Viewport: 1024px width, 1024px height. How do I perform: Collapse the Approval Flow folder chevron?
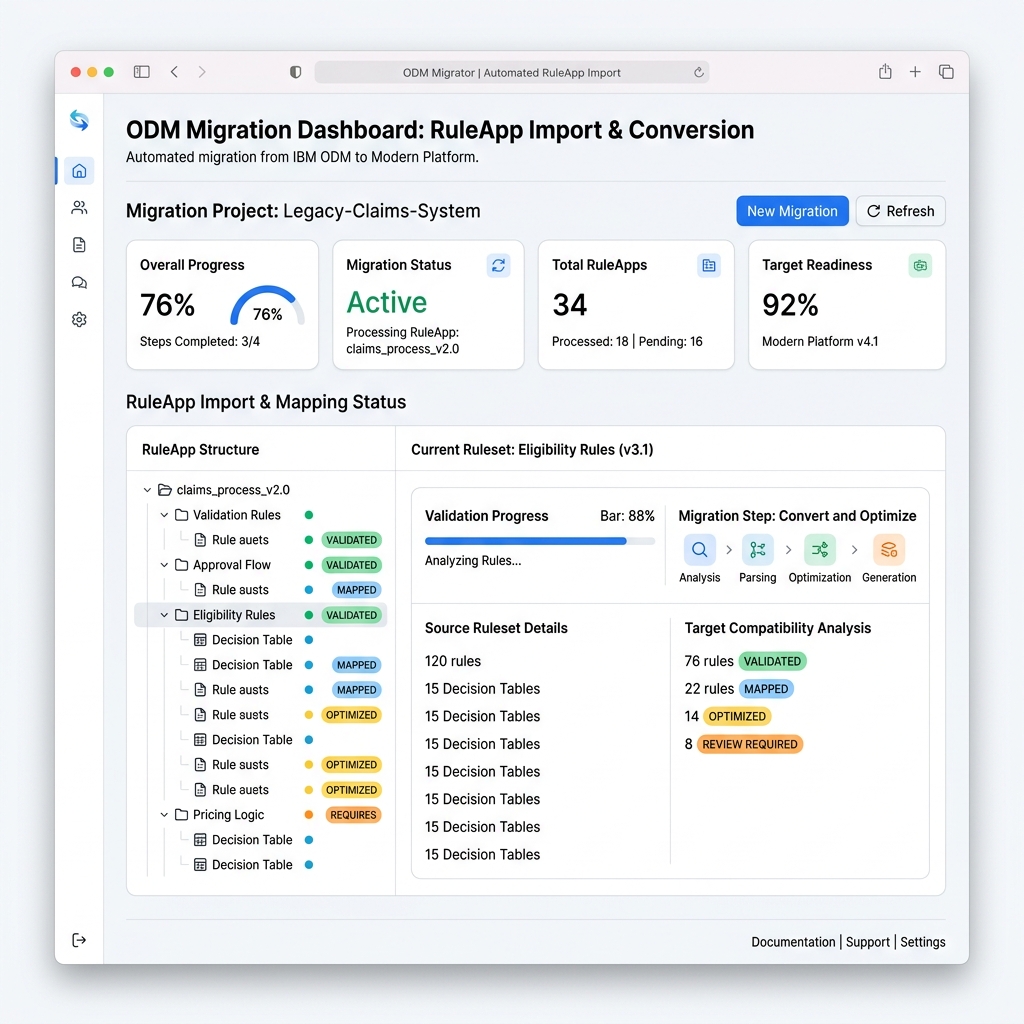pos(165,565)
